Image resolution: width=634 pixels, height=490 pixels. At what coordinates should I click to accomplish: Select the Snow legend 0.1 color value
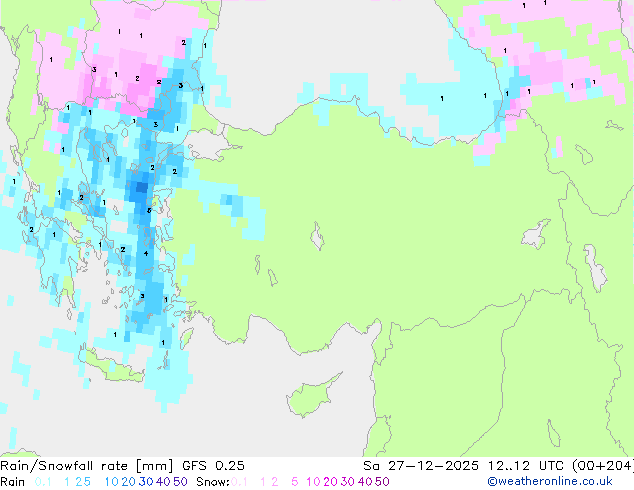[239, 482]
